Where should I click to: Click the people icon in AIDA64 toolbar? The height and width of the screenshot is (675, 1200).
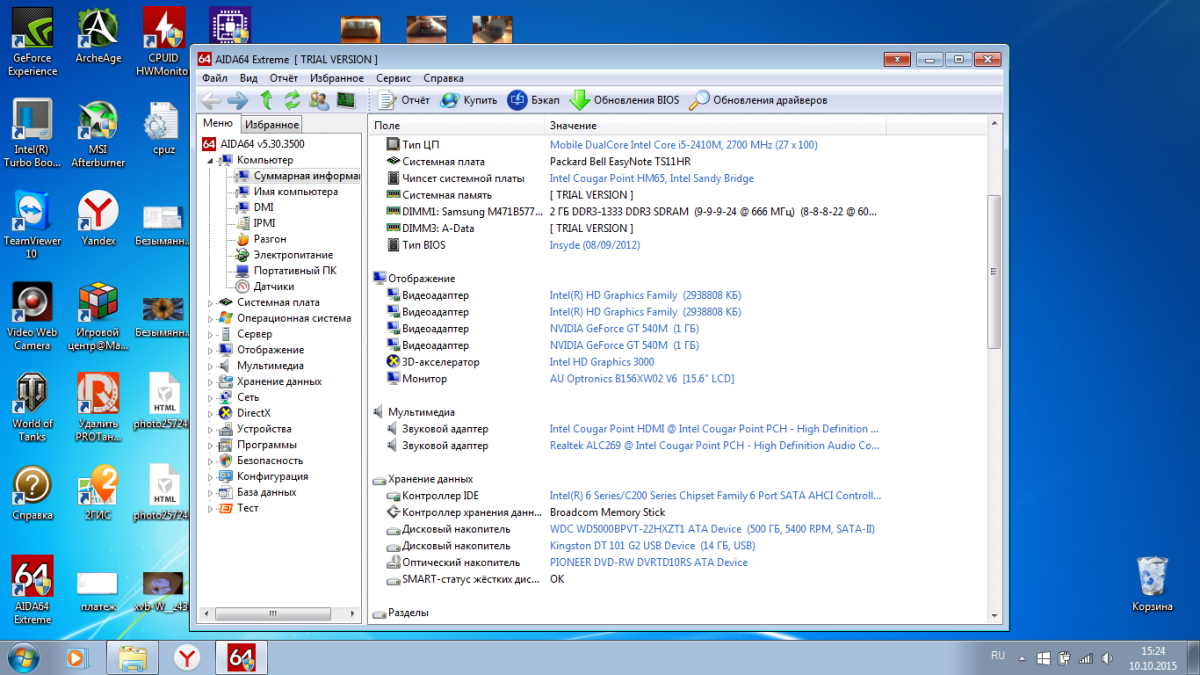[319, 100]
